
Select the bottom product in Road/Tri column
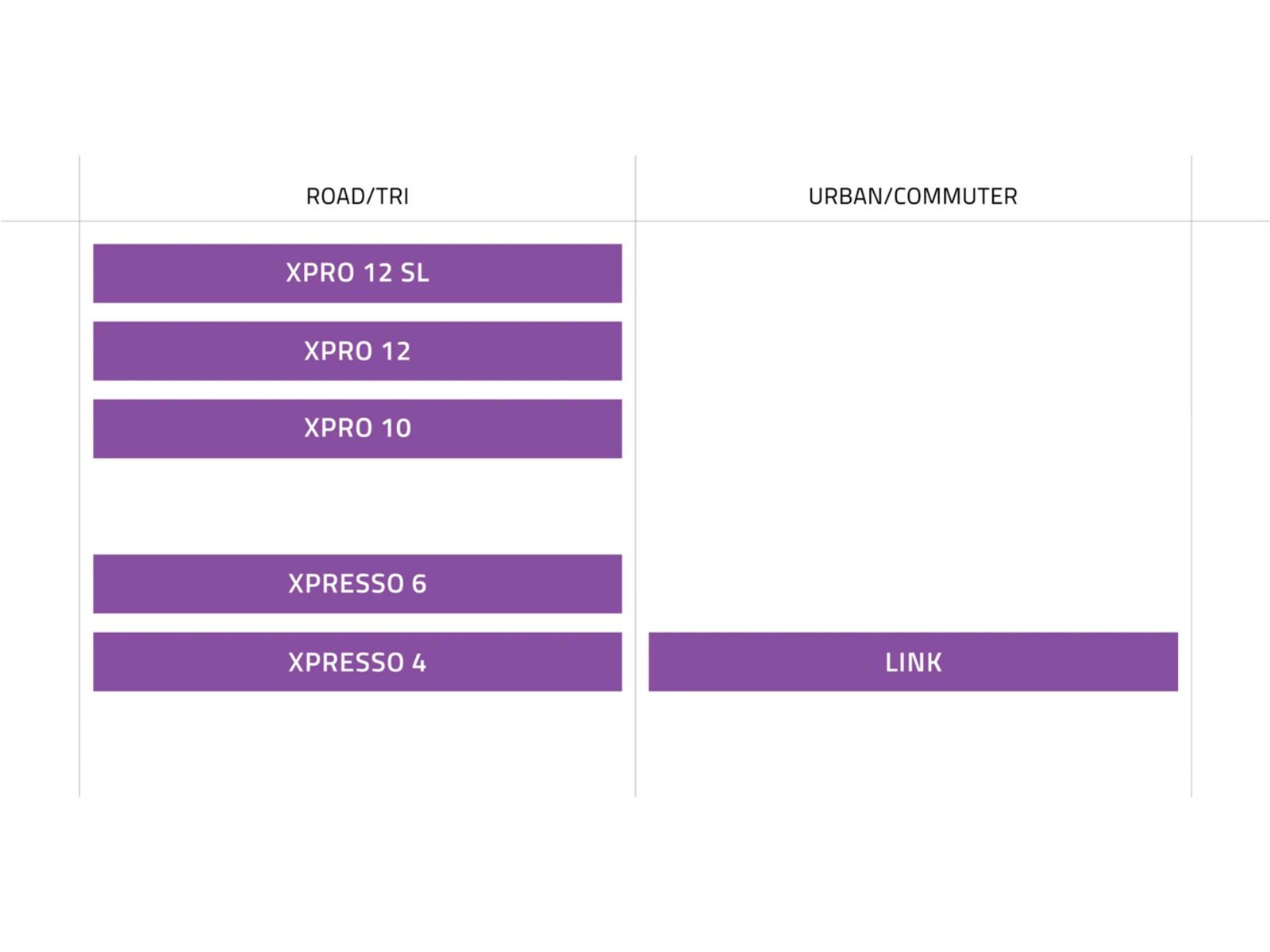(x=357, y=662)
